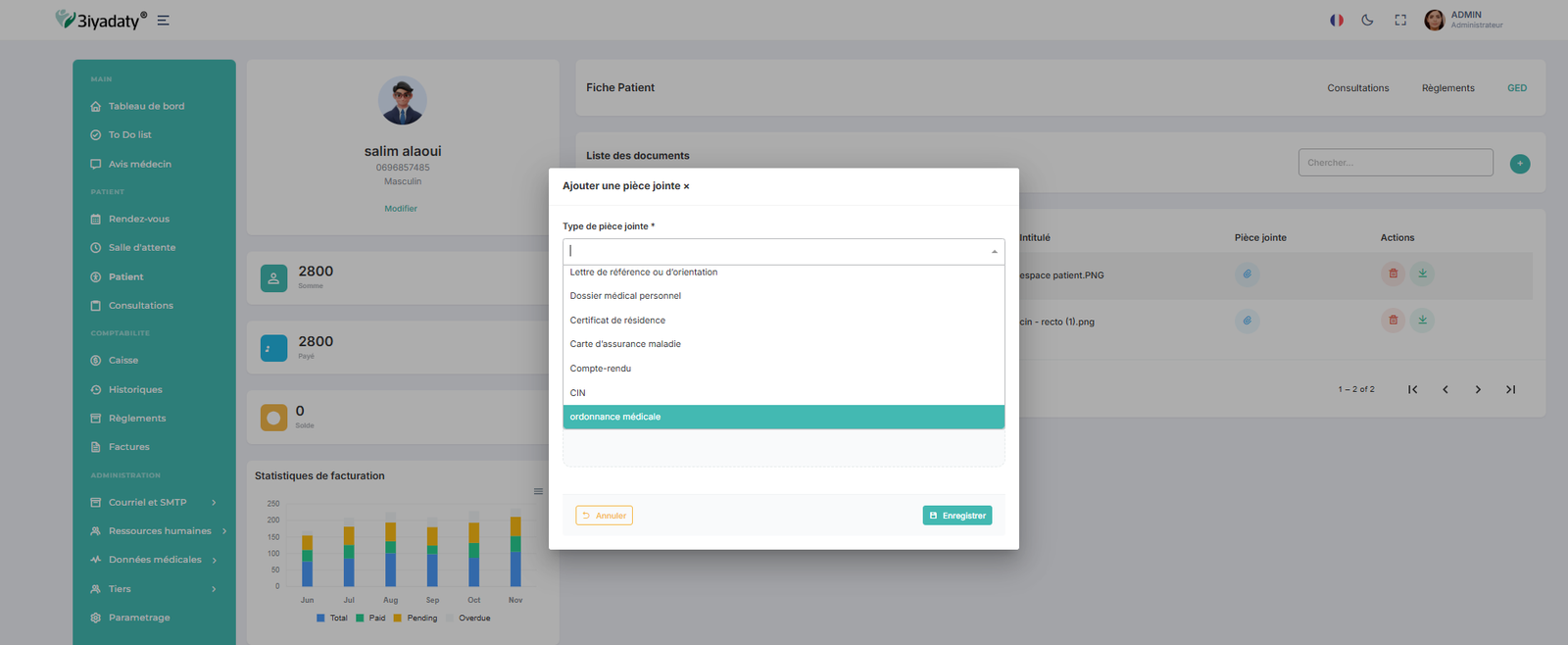Viewport: 1568px width, 645px height.
Task: Open attachment of espace patient.PNG
Action: [x=1247, y=273]
